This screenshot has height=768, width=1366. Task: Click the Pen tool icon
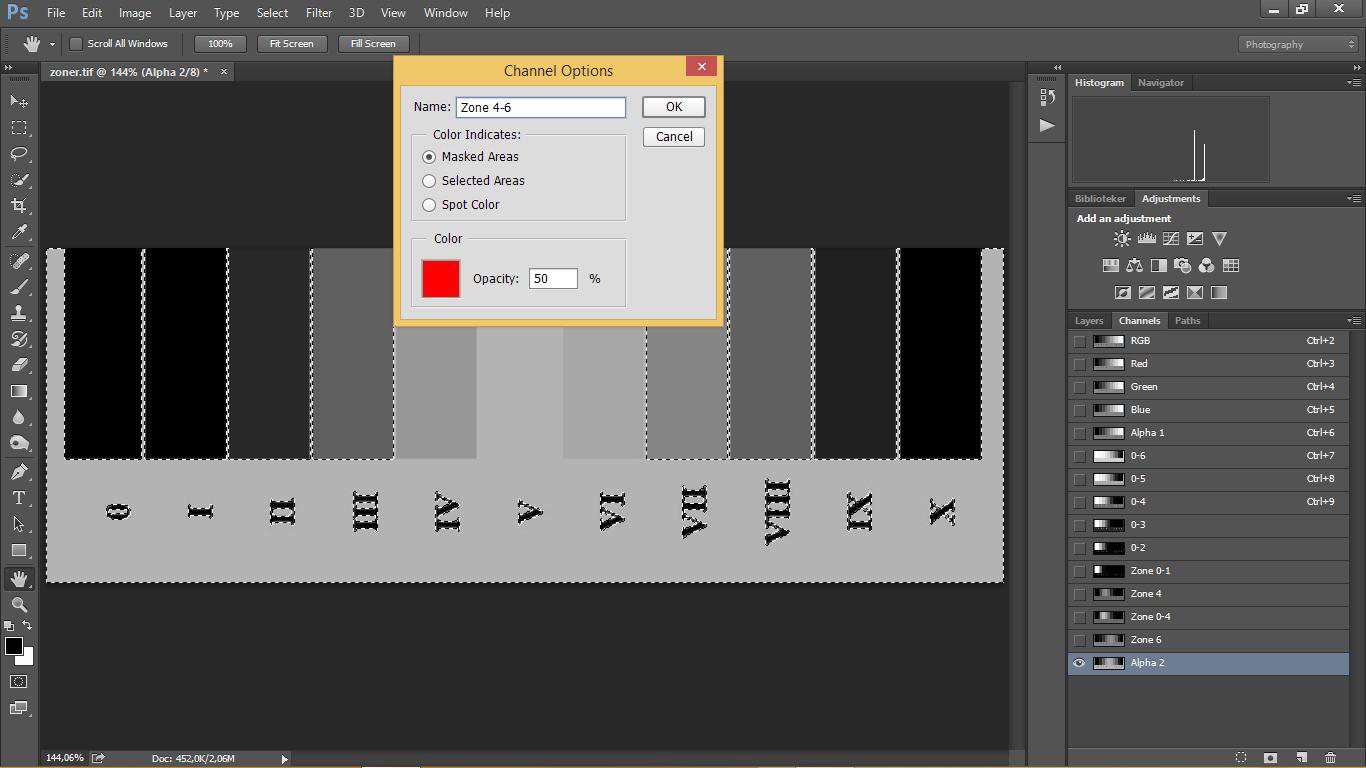[x=19, y=472]
